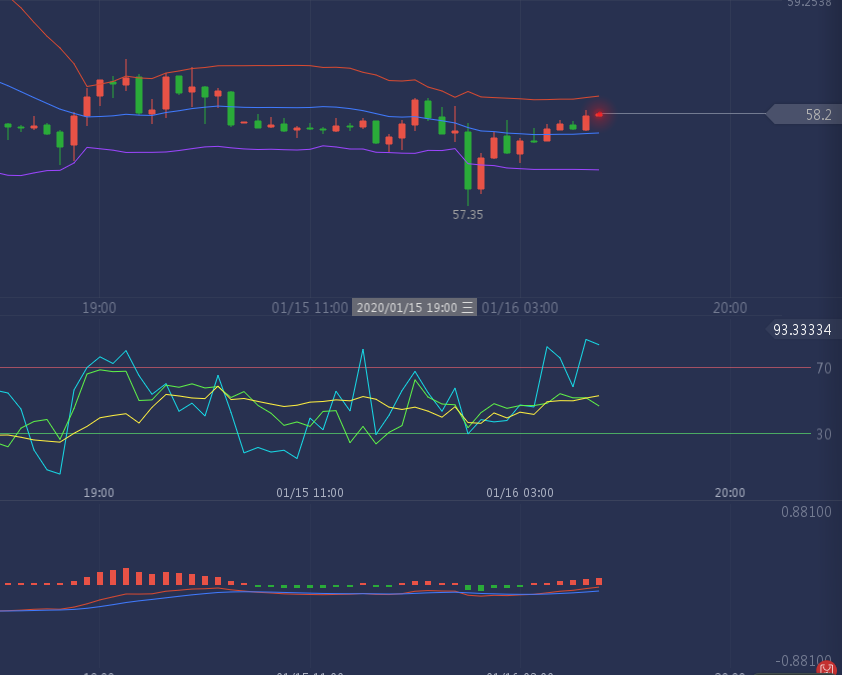Select the tall green candlestick above 57.35
Screen dimensions: 842x675
coord(467,160)
